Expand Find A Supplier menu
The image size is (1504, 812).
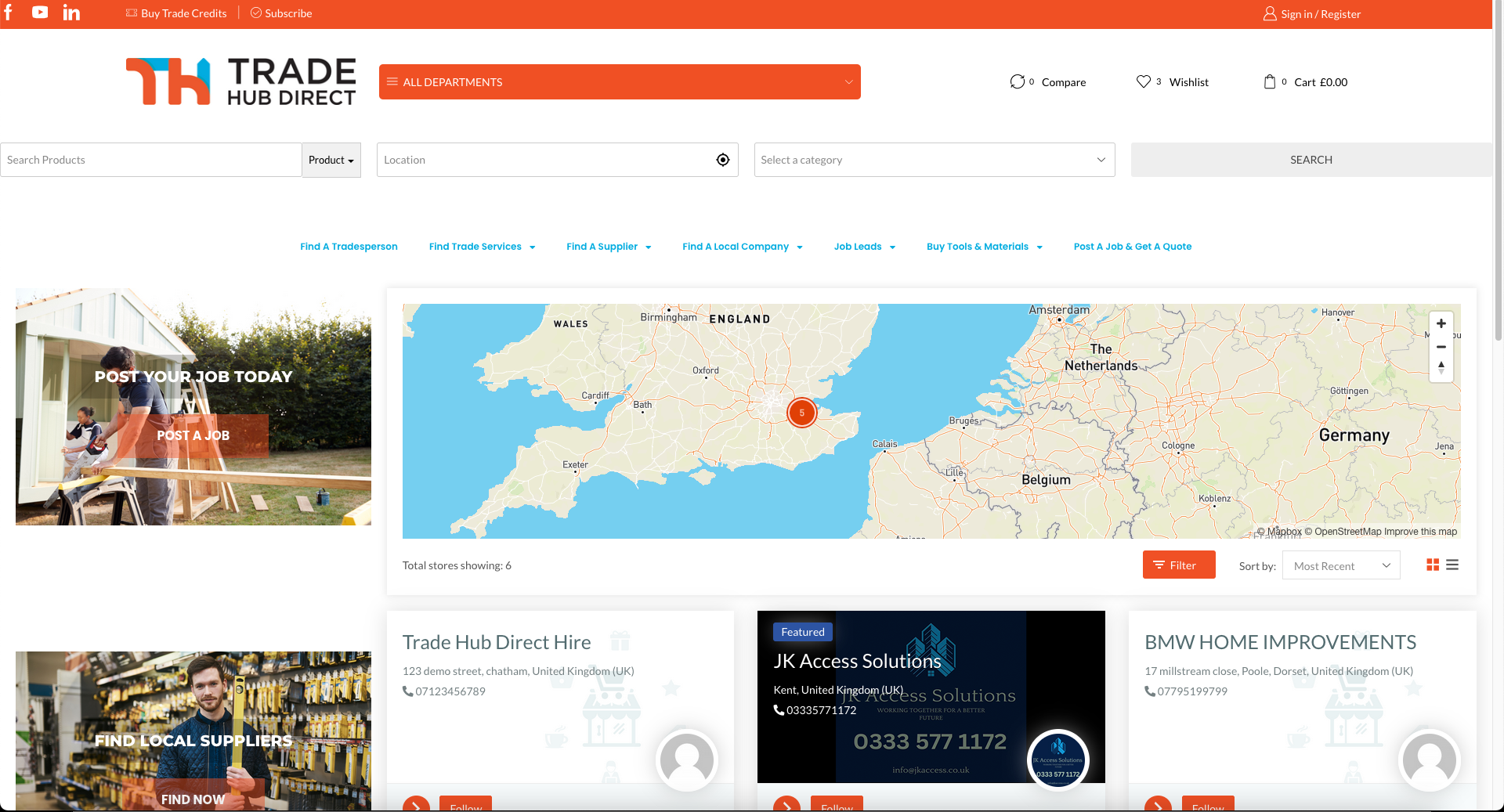[609, 247]
